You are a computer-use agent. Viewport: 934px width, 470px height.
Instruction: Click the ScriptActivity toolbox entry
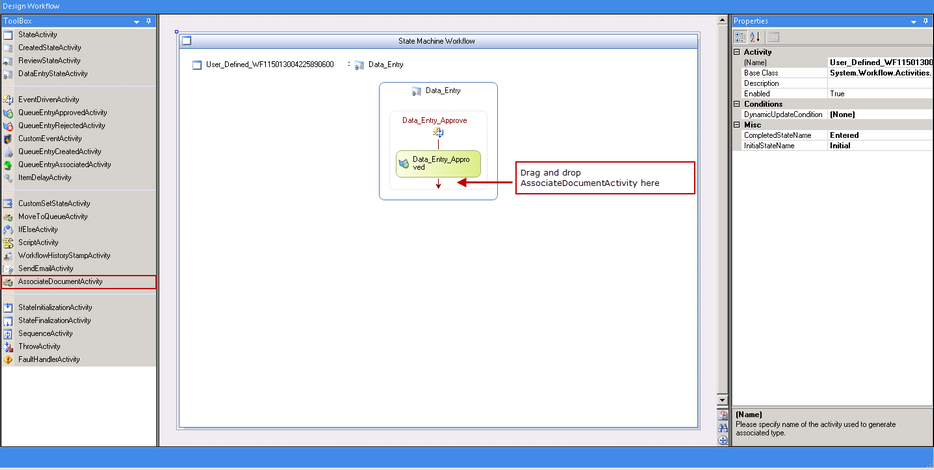click(38, 243)
